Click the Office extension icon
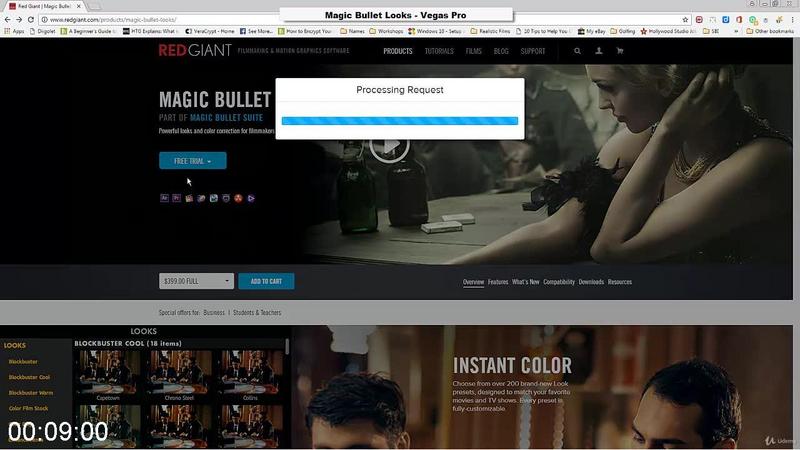Viewport: 800px width, 450px height. coord(739,19)
